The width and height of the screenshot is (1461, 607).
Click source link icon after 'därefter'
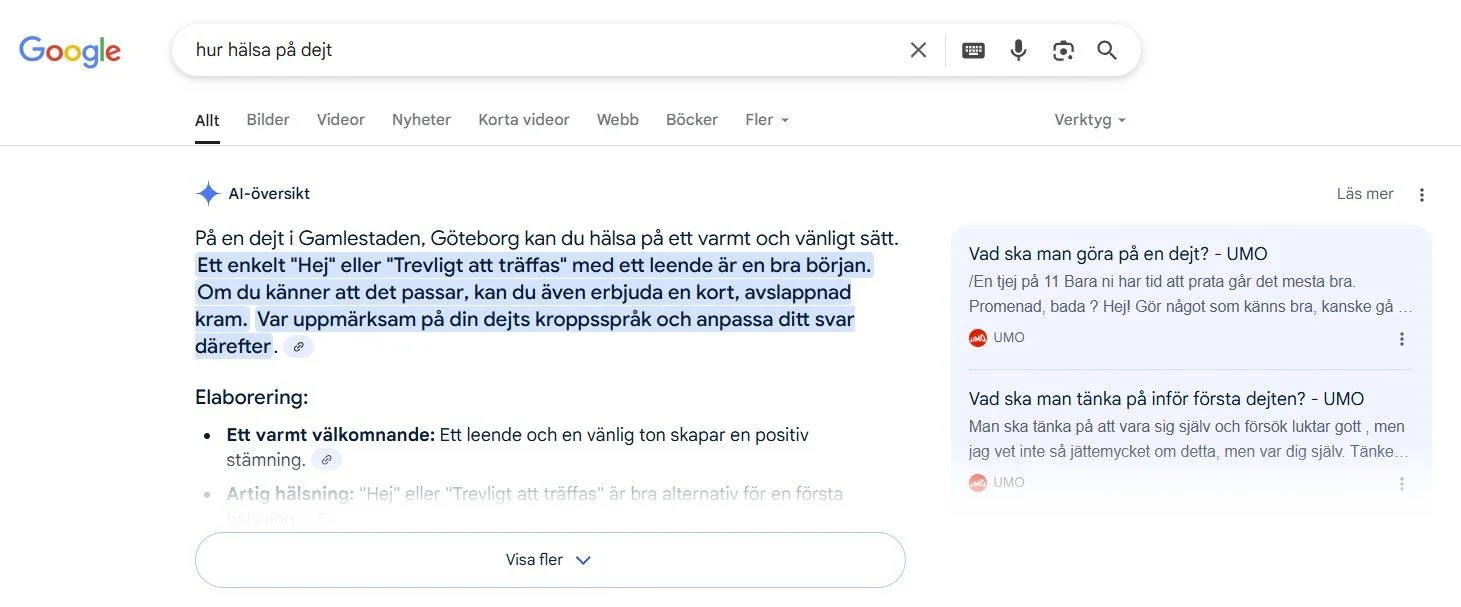click(x=298, y=347)
